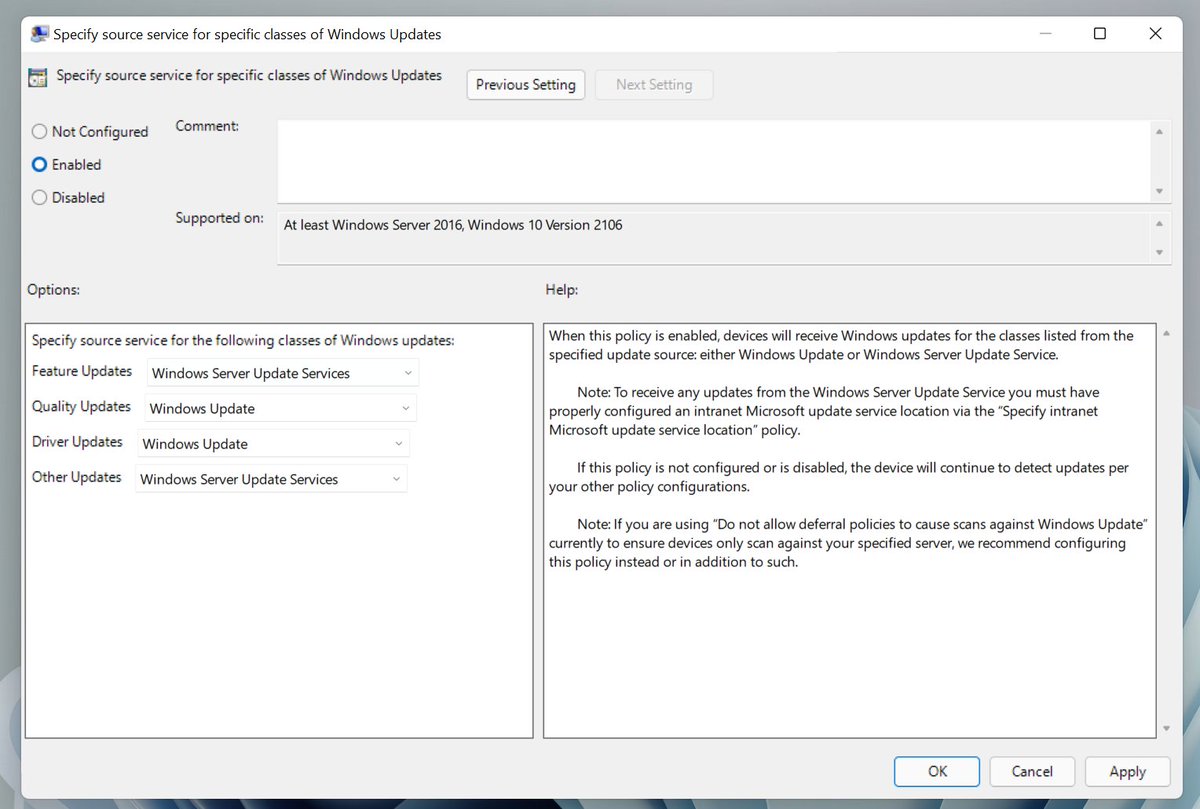The image size is (1200, 809).
Task: Click the policy setting icon beside the heading
Action: tap(38, 77)
